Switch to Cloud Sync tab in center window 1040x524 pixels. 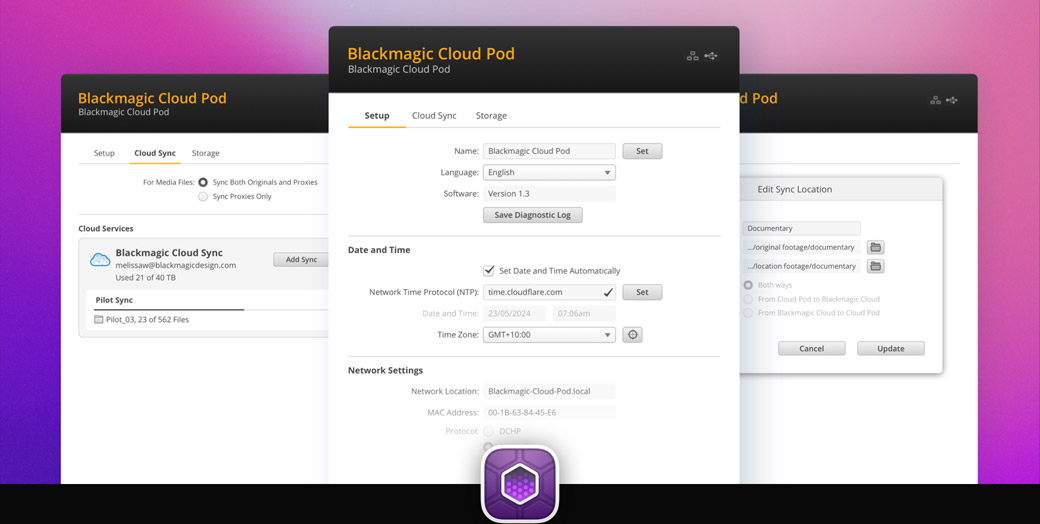point(434,116)
